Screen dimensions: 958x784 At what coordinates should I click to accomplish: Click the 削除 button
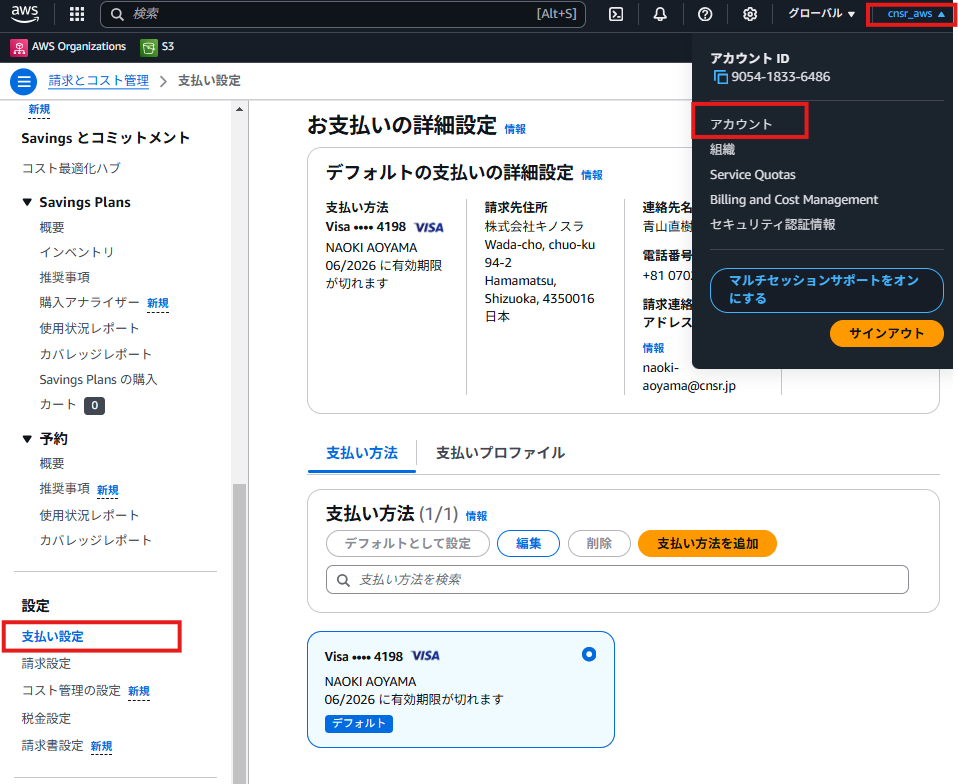(599, 543)
